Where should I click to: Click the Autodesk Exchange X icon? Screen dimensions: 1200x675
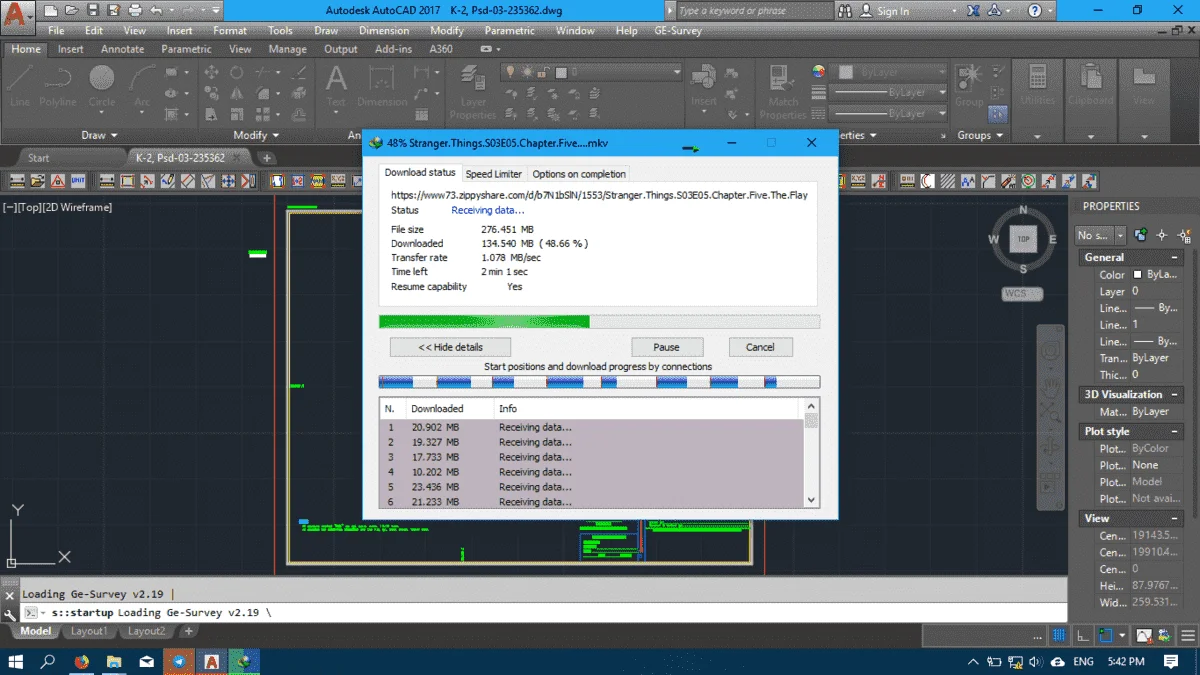[974, 11]
